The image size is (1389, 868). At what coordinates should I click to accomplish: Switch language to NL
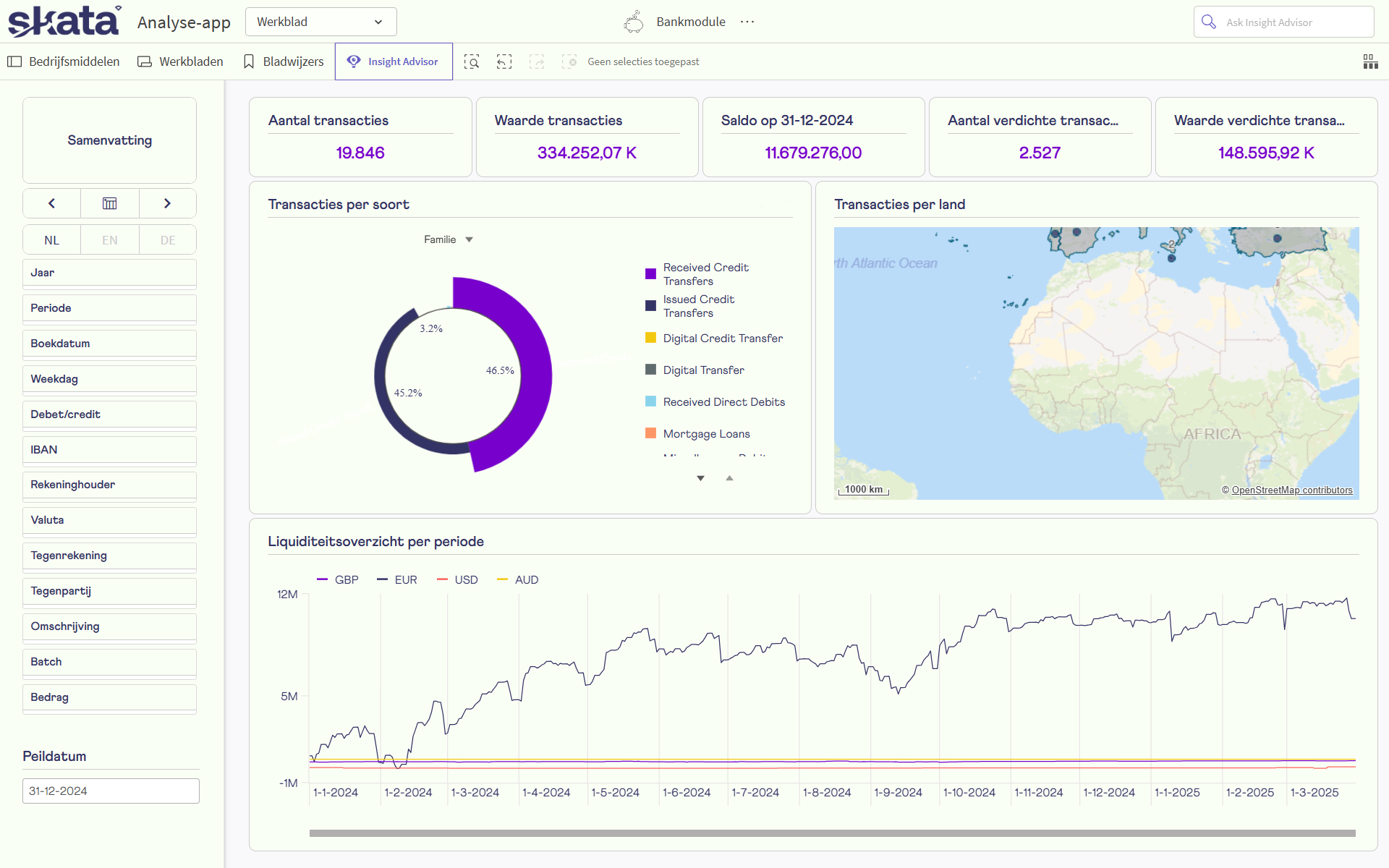click(x=51, y=240)
